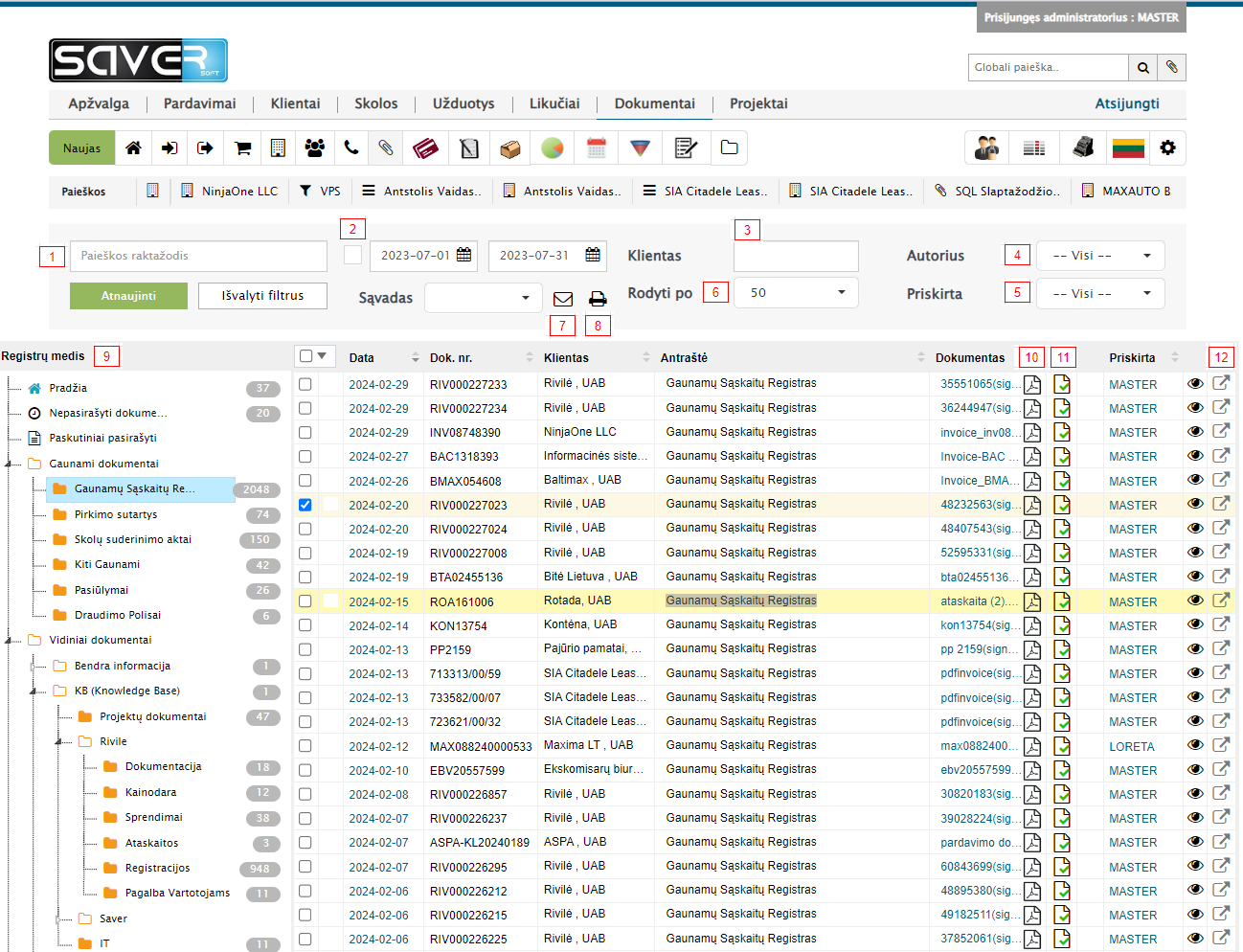Open the two users icon at right
Screen dimensions: 1243x952
(x=986, y=148)
